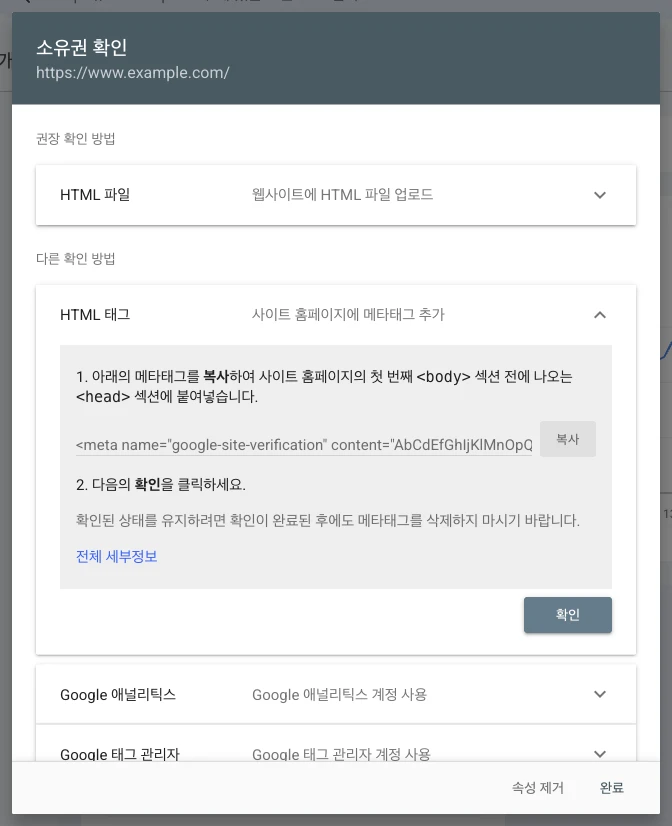672x826 pixels.
Task: Click the HTML 파일 row title
Action: [95, 195]
